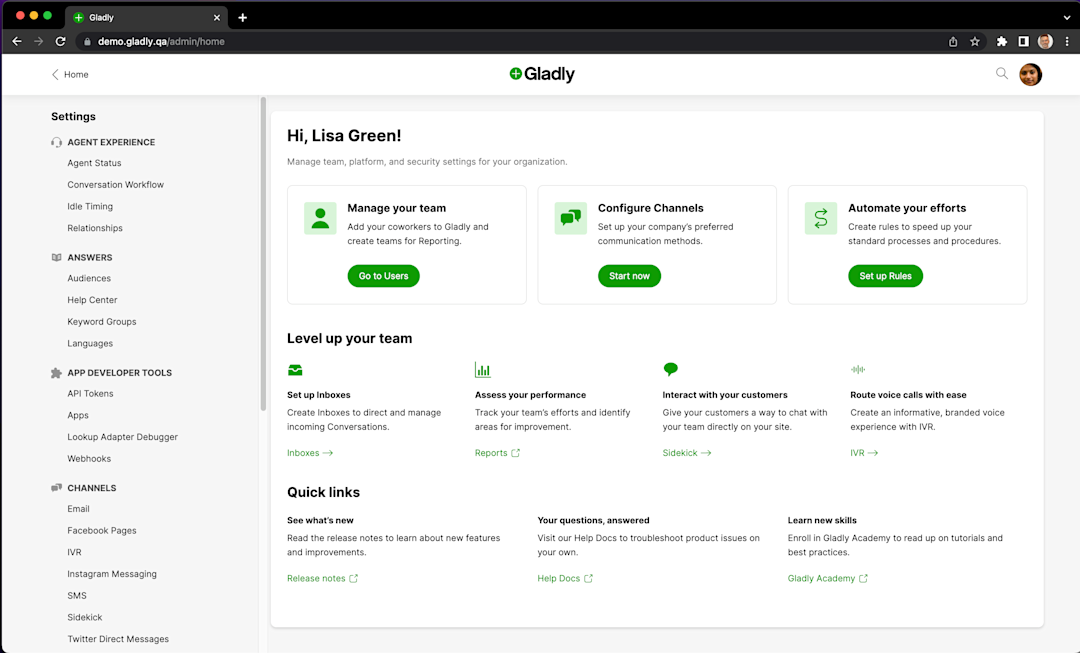Open Lookup Adapter Debugger
Image resolution: width=1080 pixels, height=653 pixels.
click(123, 437)
